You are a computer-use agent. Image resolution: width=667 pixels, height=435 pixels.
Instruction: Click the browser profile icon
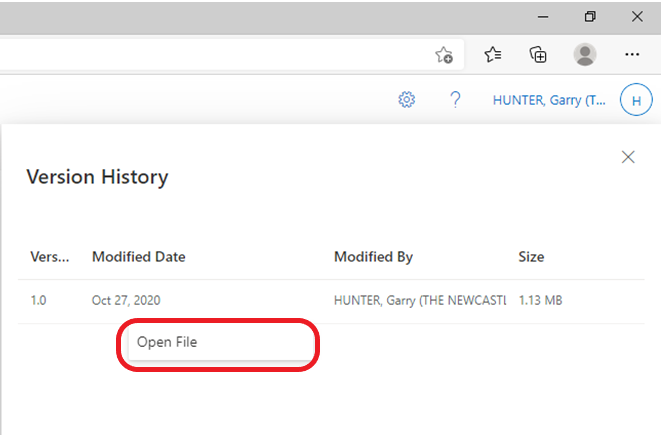(586, 55)
